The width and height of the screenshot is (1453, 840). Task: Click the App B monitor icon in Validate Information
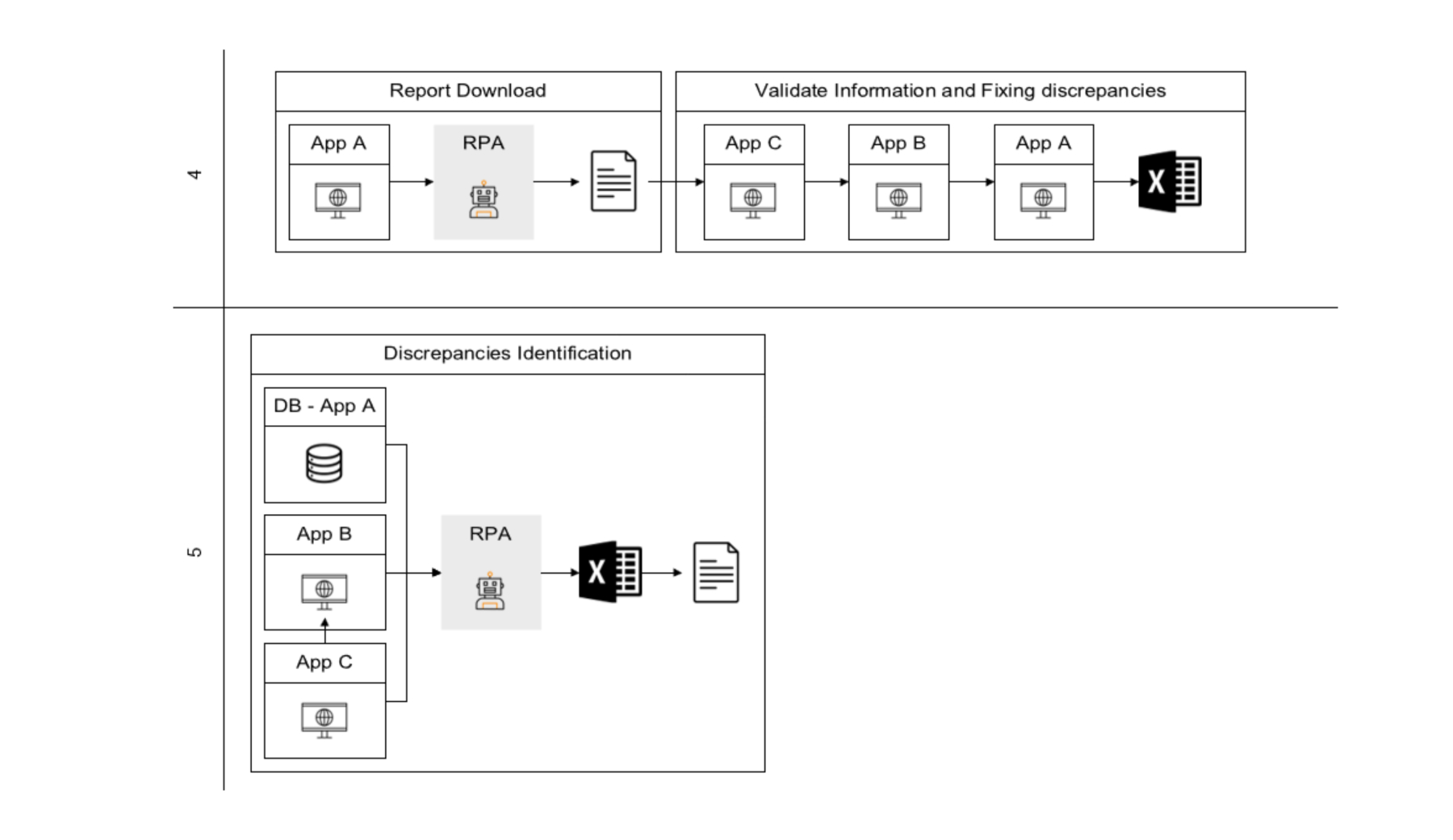(x=898, y=201)
